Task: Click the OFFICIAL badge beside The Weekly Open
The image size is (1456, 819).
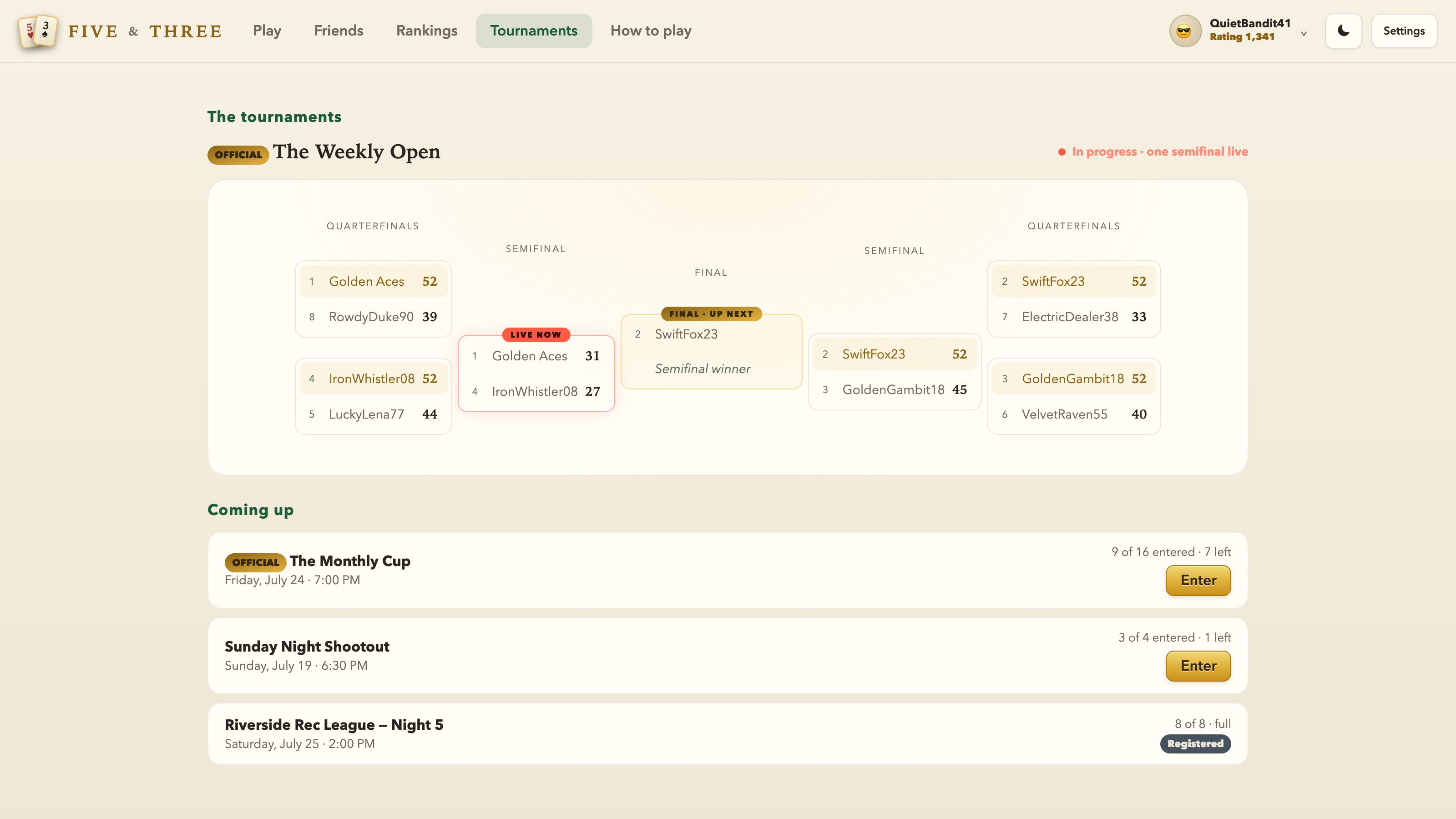Action: (238, 155)
